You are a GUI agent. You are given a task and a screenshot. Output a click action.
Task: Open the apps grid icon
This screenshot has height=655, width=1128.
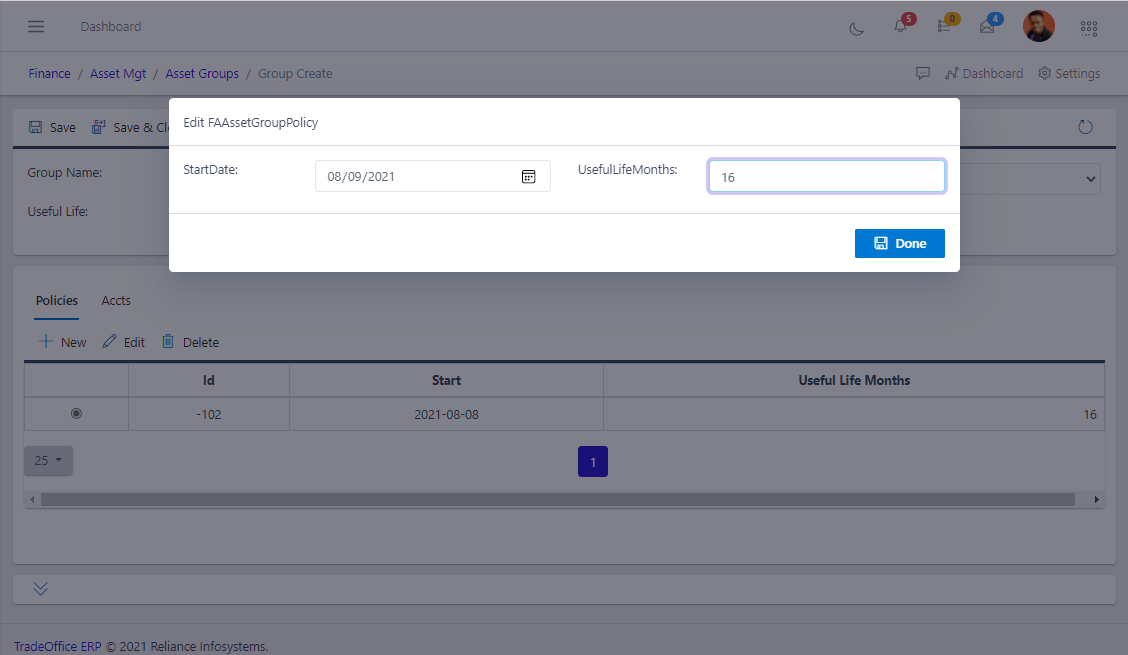coord(1089,28)
